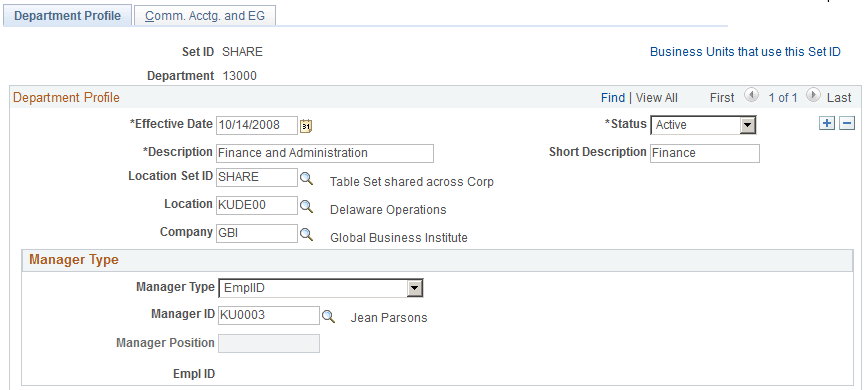Click the Description text field
The width and height of the screenshot is (867, 390).
(x=325, y=153)
